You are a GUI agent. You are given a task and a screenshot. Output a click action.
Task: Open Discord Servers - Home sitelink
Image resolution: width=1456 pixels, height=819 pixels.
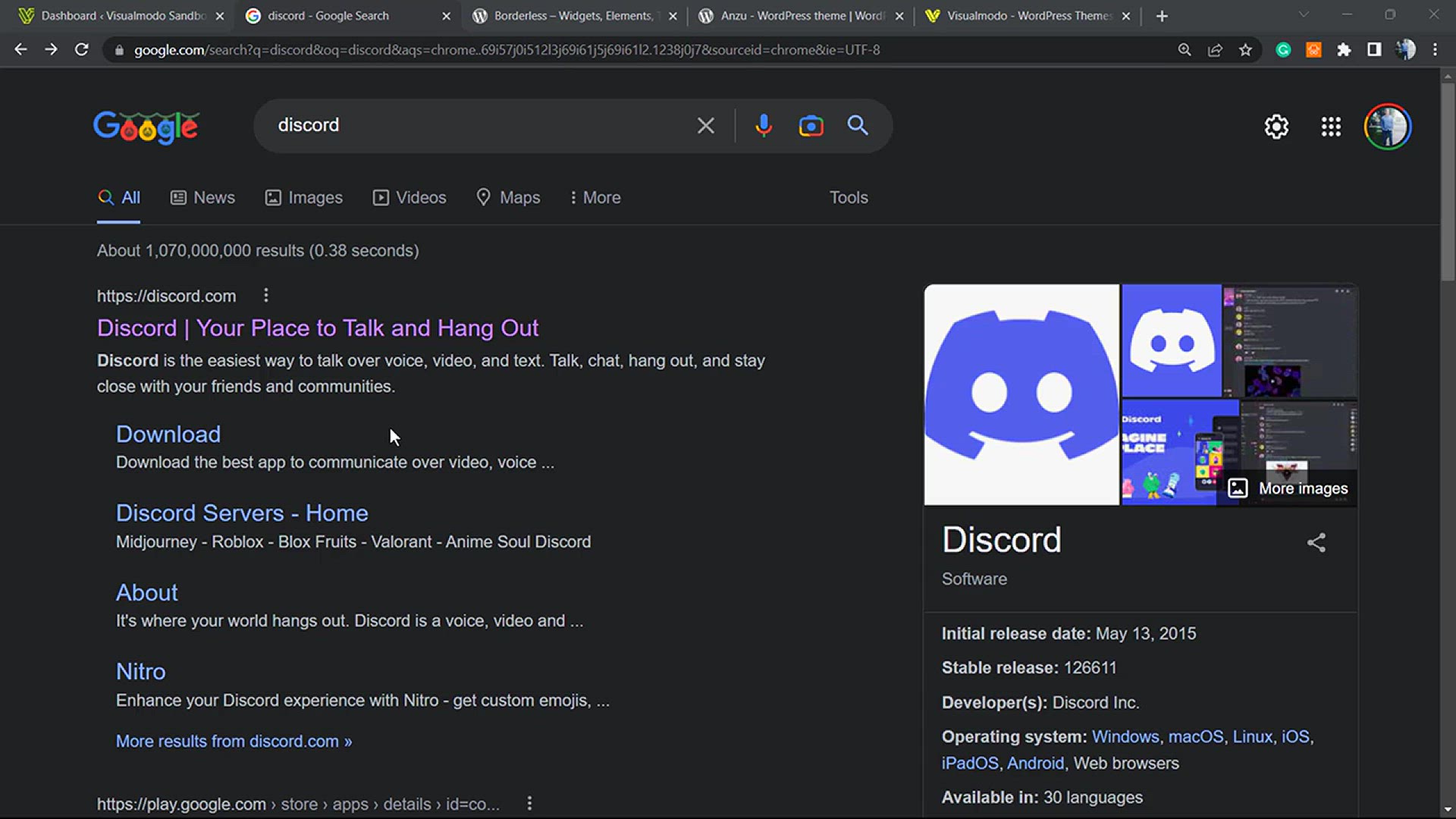point(242,513)
